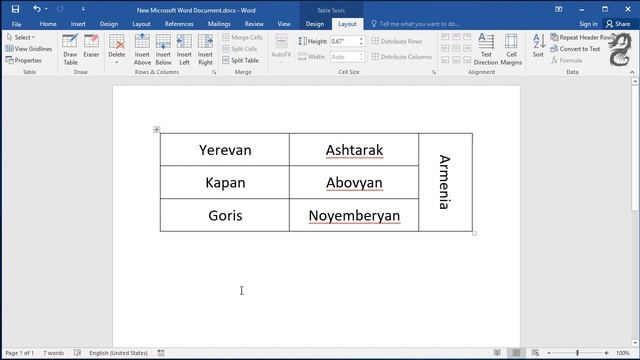Open the Mailings tab

pyautogui.click(x=219, y=24)
